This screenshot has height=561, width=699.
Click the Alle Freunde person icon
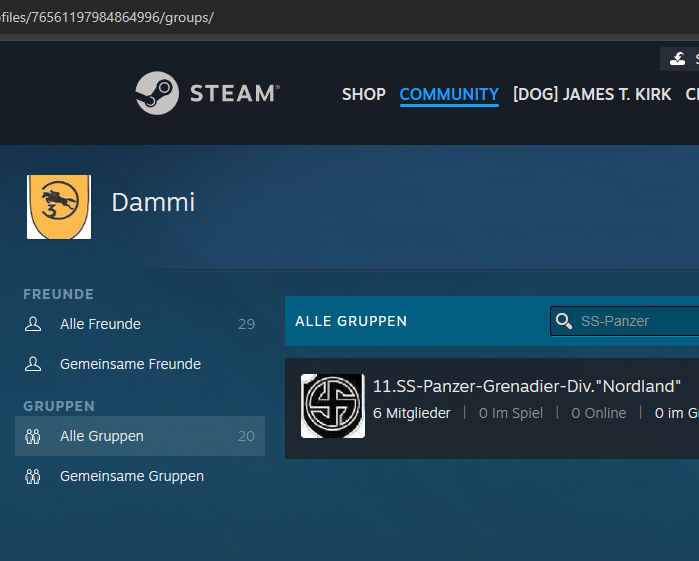point(33,324)
